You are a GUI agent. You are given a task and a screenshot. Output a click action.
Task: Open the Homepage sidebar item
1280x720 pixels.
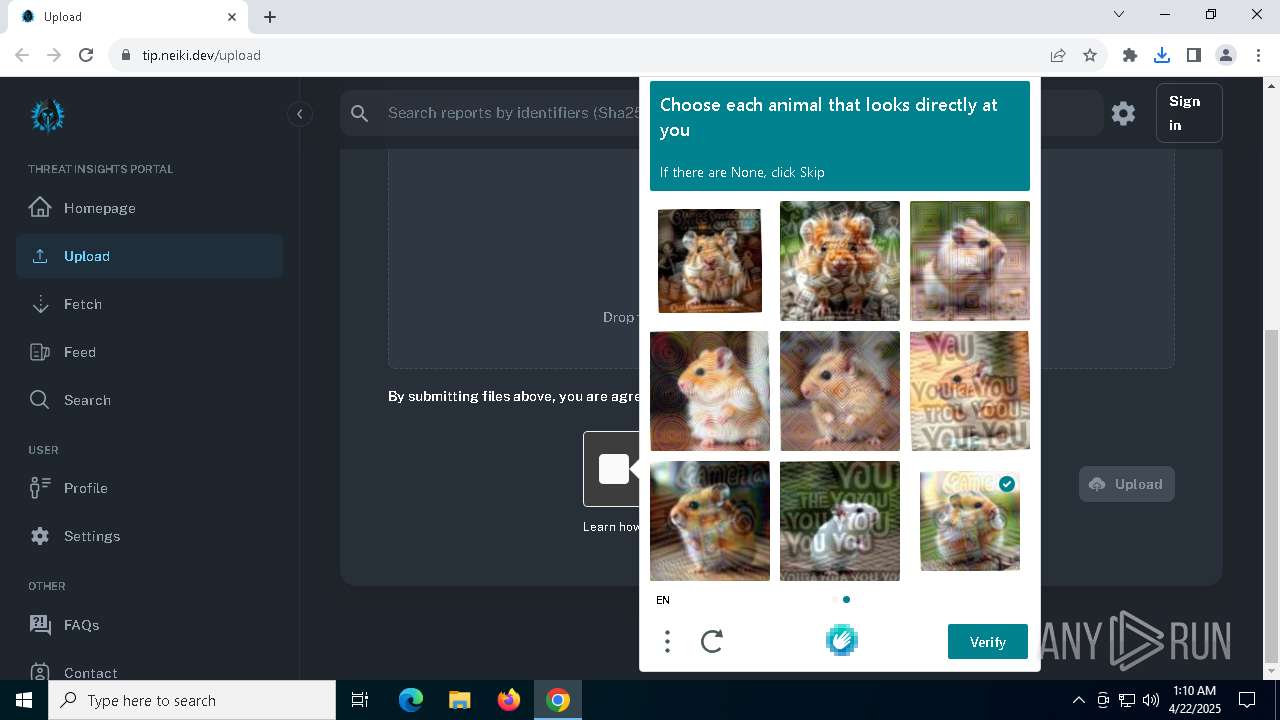(x=150, y=208)
